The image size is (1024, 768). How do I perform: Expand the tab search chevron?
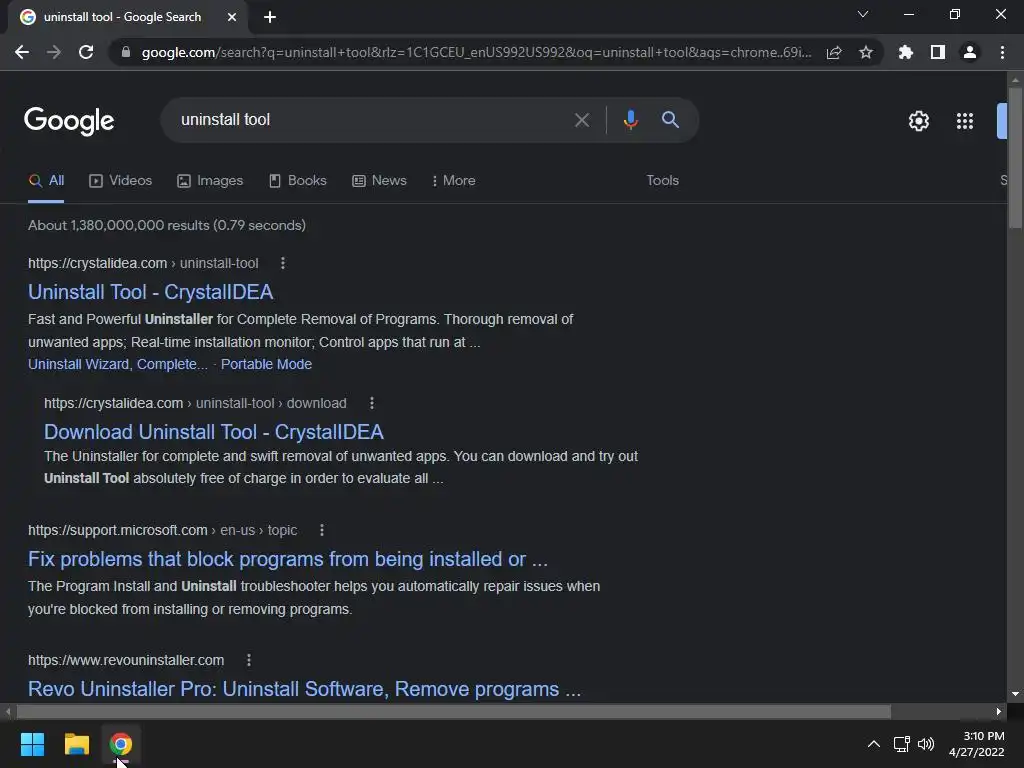click(x=863, y=14)
